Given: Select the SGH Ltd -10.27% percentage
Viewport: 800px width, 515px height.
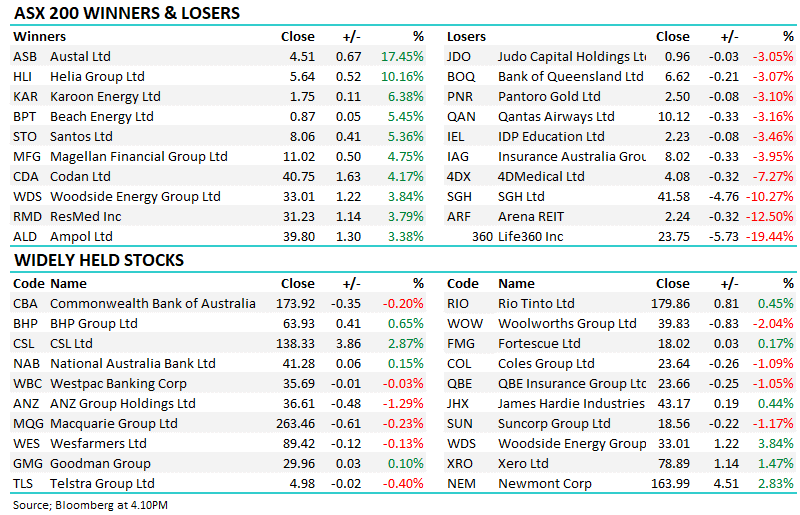Looking at the screenshot, I should (x=769, y=197).
